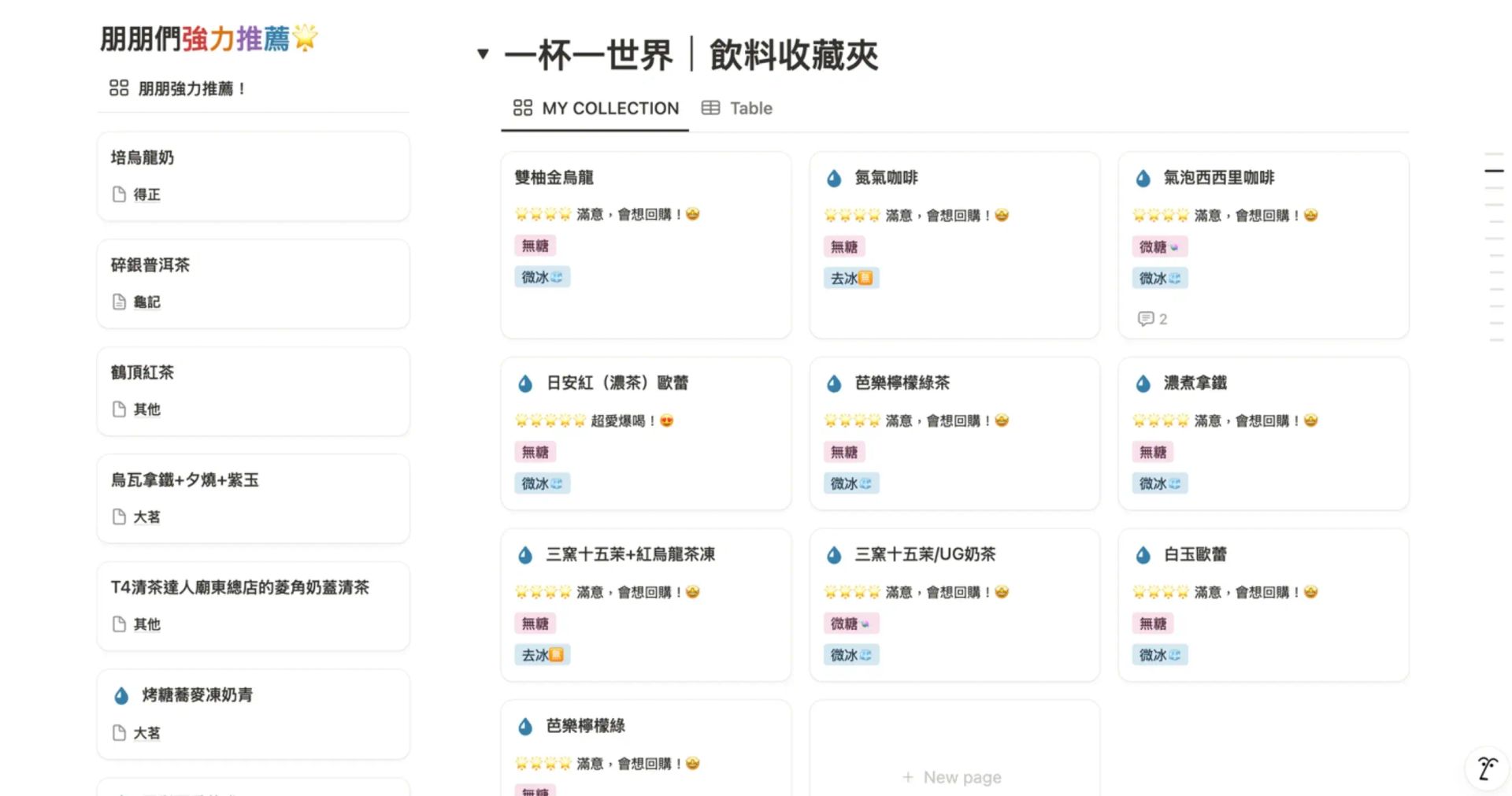The width and height of the screenshot is (1512, 796).
Task: Click the droplet icon on 白玉歐蕾 card
Action: coord(1143,555)
